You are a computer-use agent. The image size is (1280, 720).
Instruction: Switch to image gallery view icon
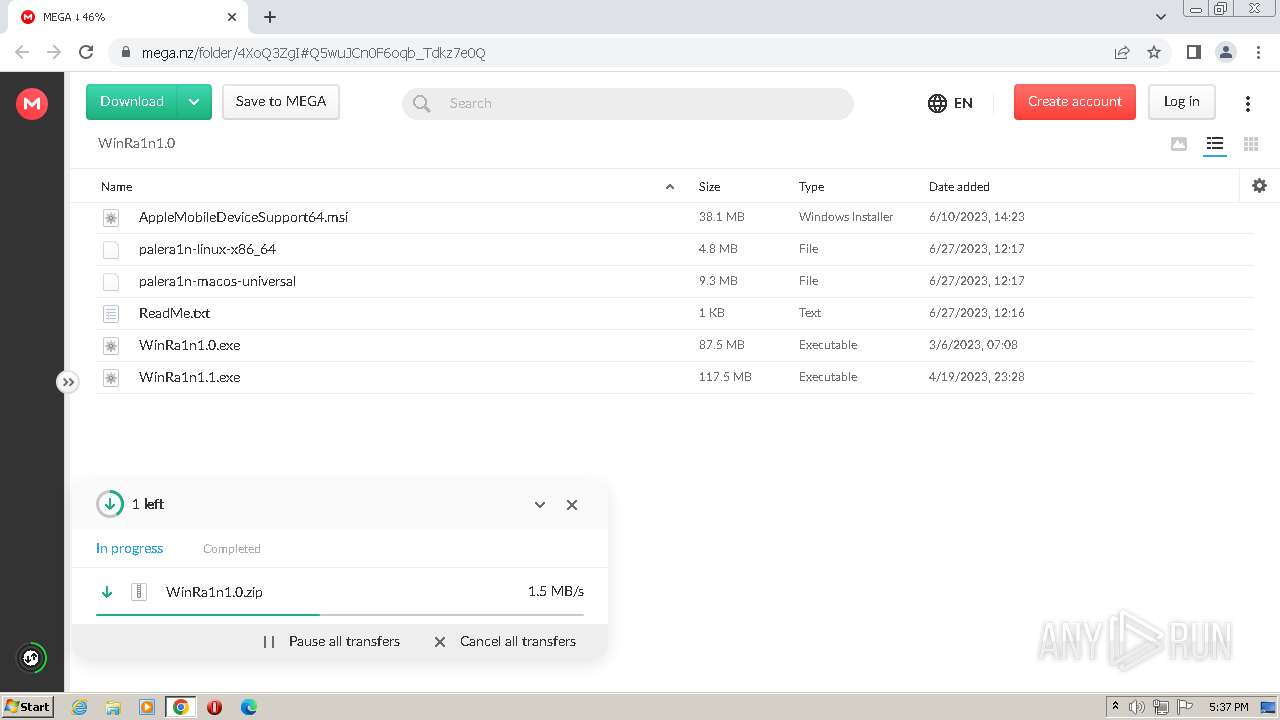pos(1179,144)
